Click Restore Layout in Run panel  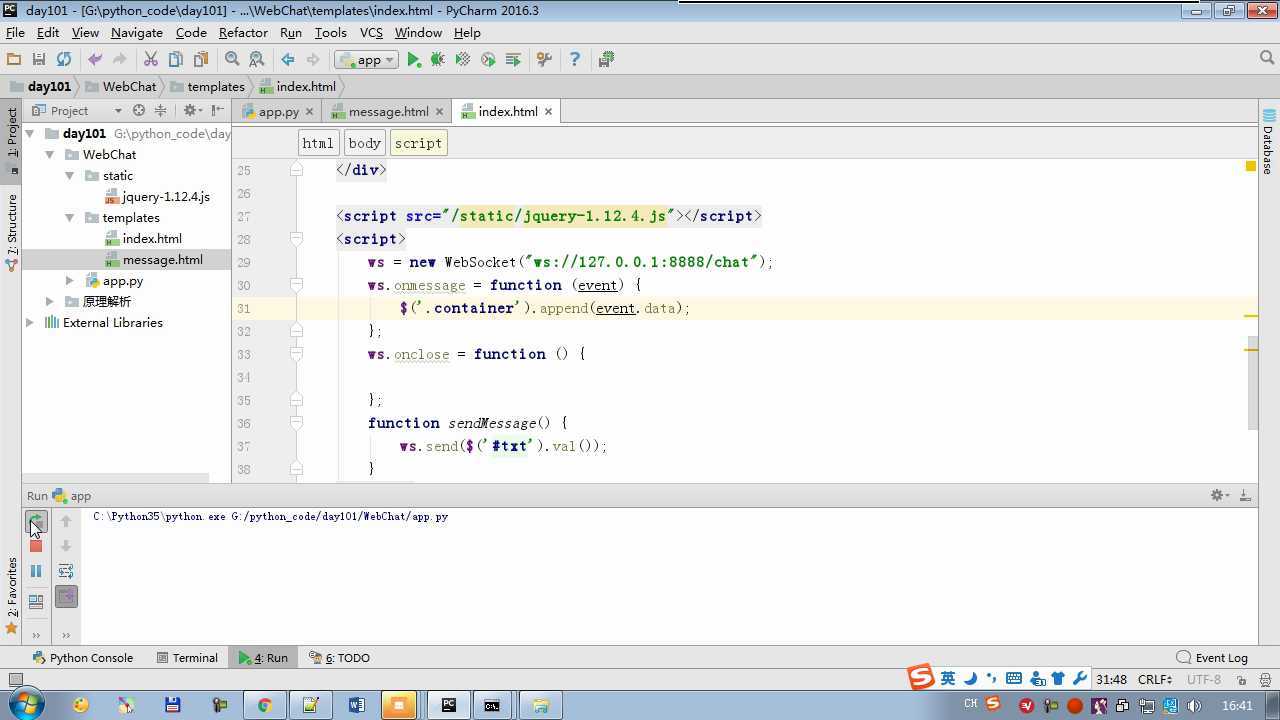36,602
